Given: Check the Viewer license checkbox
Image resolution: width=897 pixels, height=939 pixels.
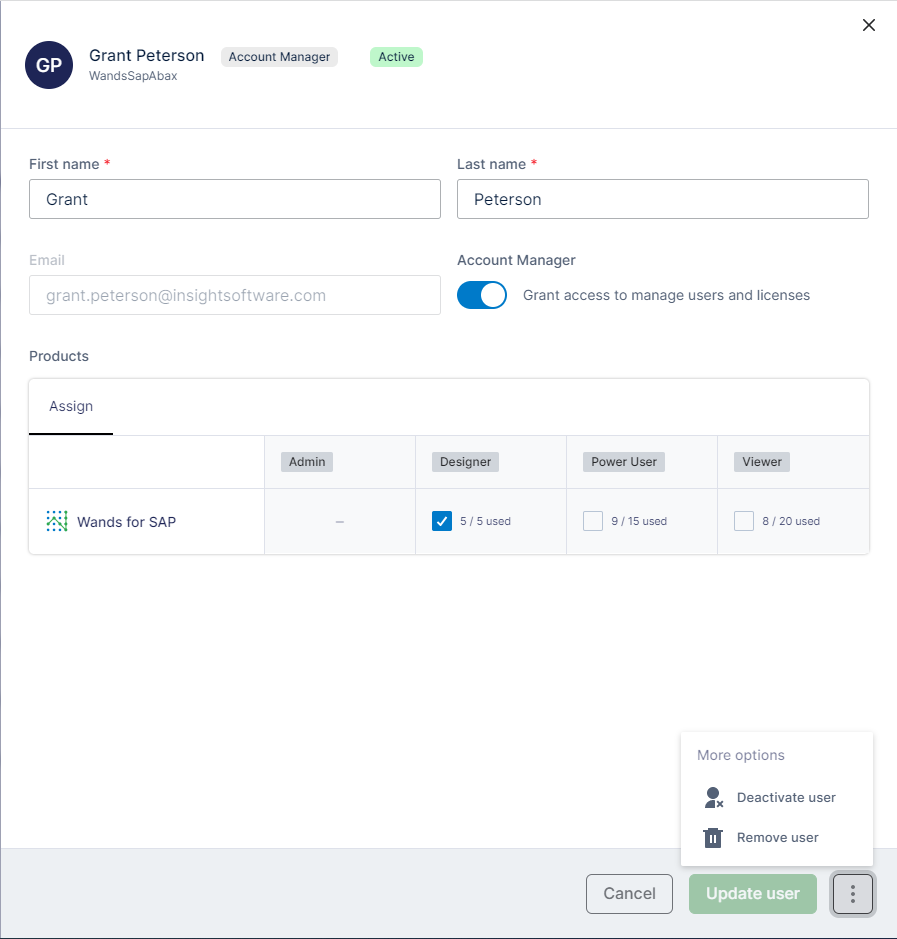Looking at the screenshot, I should pos(744,521).
